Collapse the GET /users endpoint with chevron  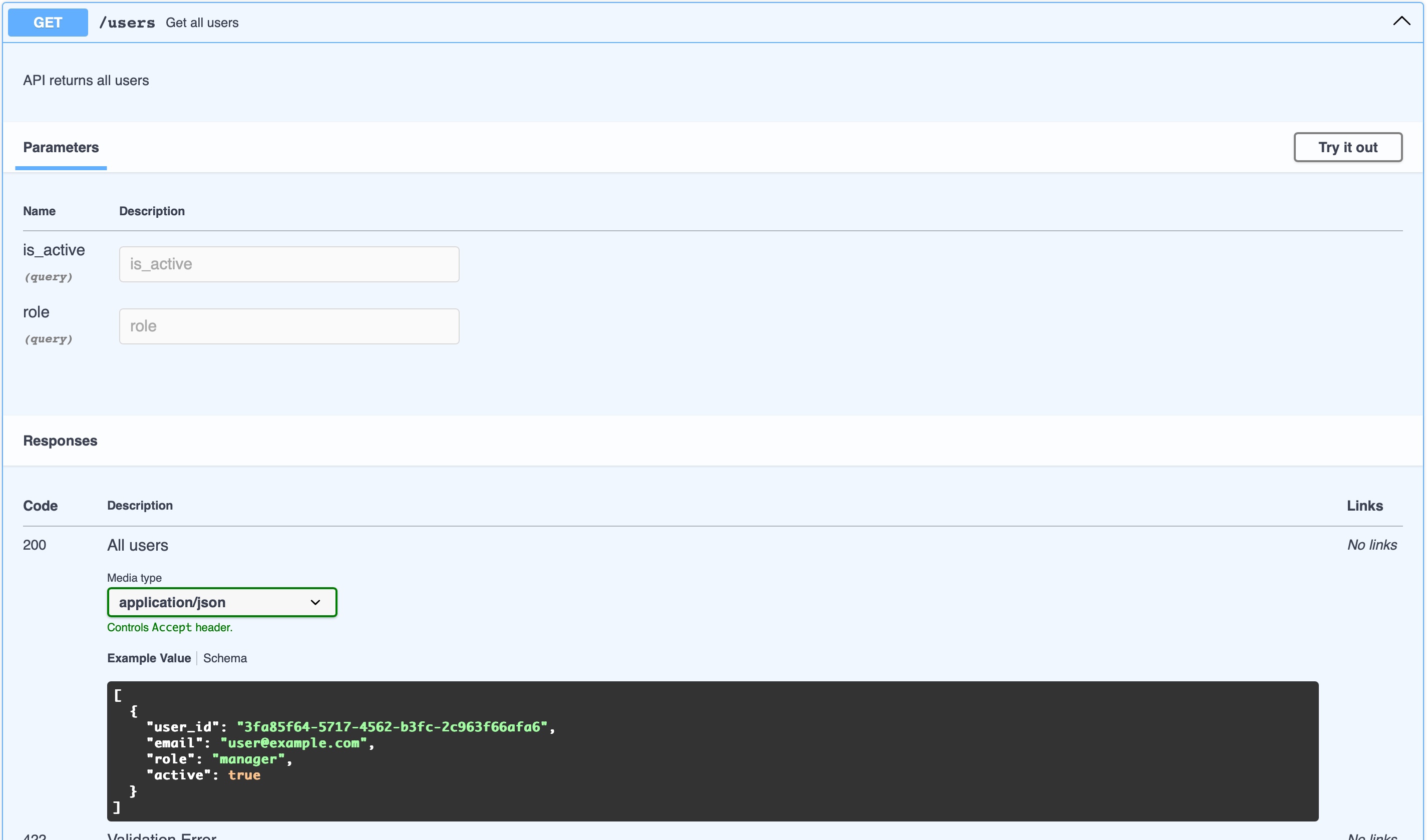coord(1401,22)
